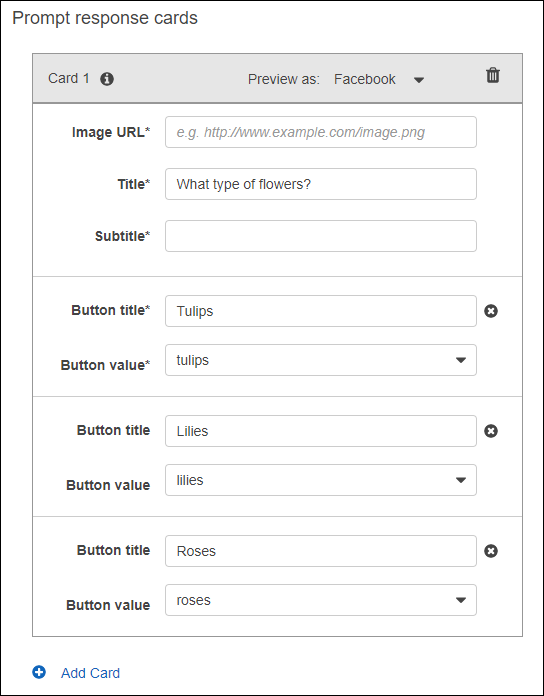Remove the Tulips button entry
Viewport: 544px width, 696px height.
coord(491,311)
